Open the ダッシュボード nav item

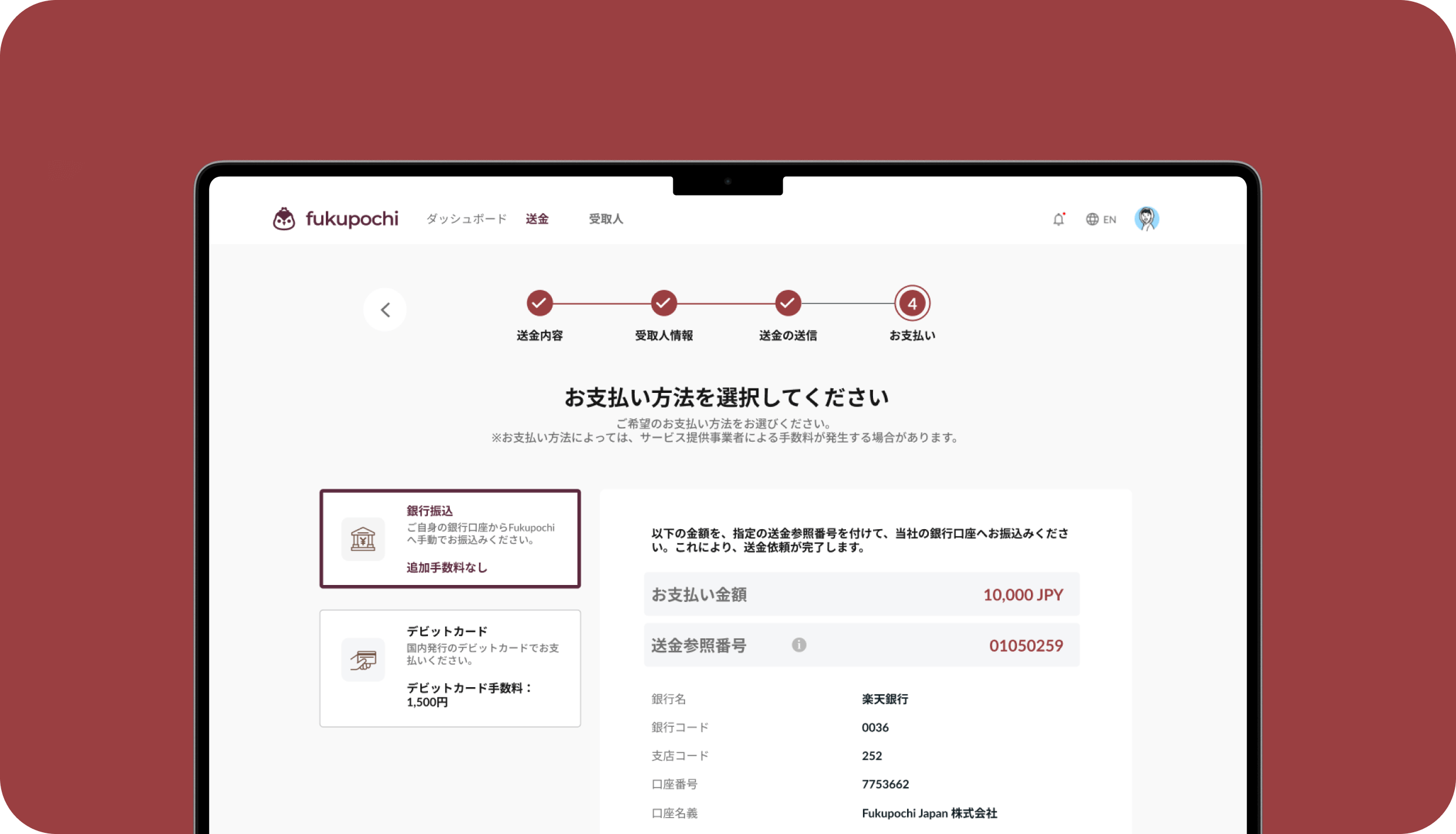tap(466, 219)
